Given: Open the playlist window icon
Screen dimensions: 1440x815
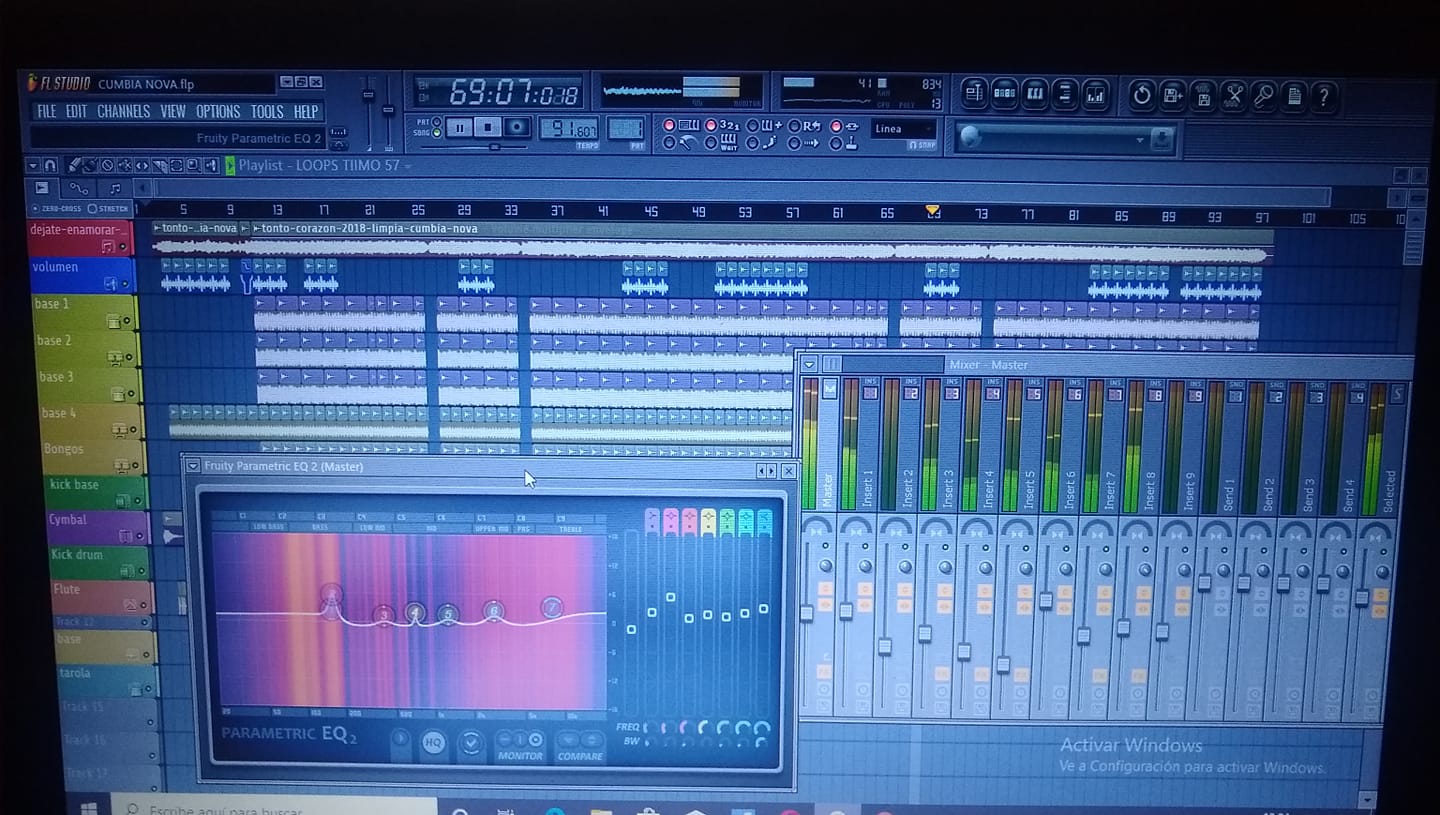Looking at the screenshot, I should [x=973, y=94].
